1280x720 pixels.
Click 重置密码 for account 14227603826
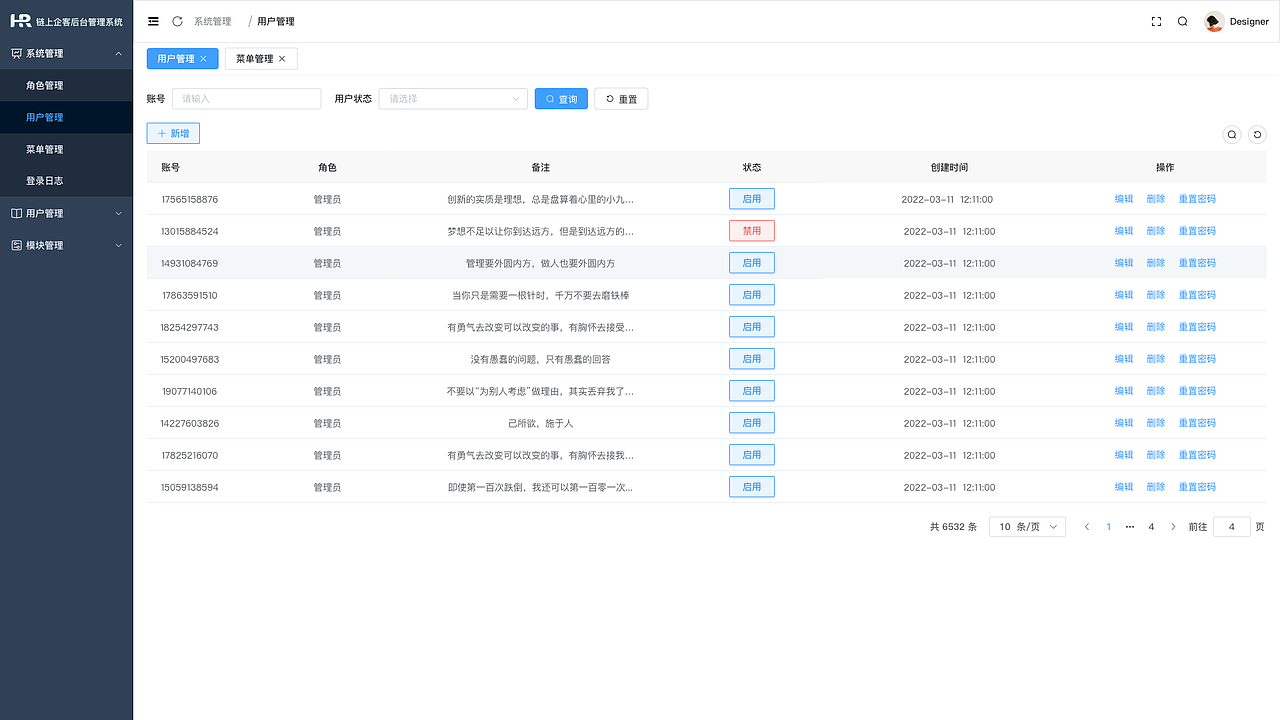pyautogui.click(x=1196, y=422)
